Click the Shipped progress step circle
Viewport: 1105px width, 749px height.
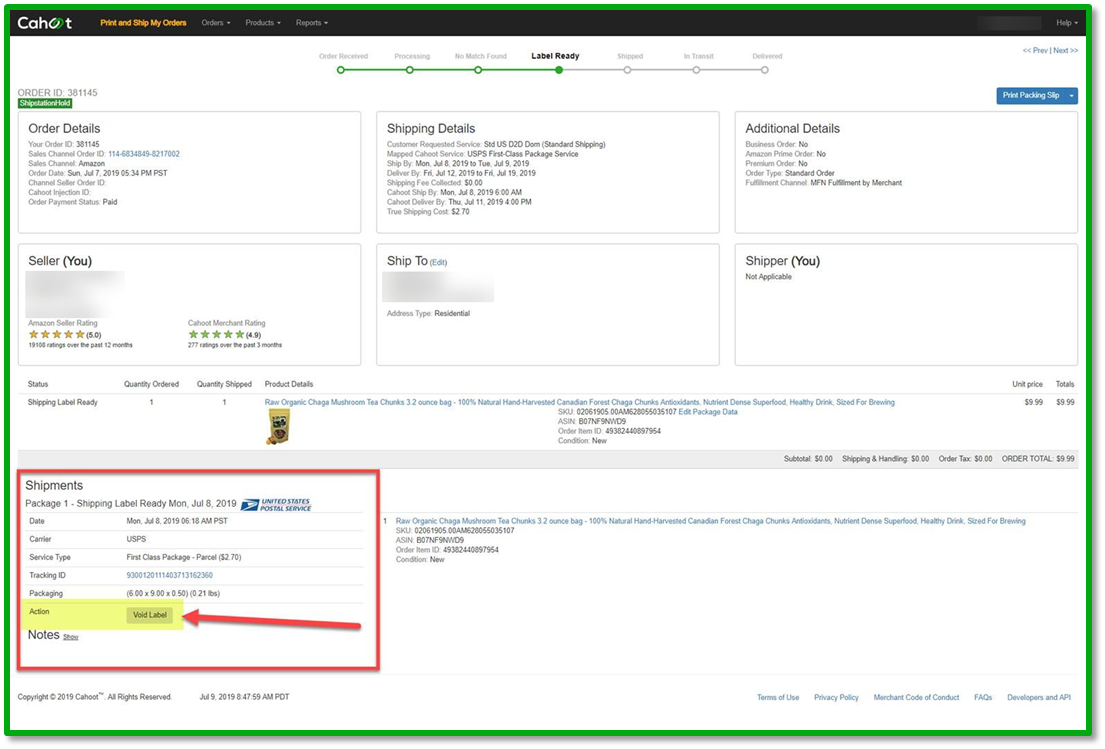[627, 70]
